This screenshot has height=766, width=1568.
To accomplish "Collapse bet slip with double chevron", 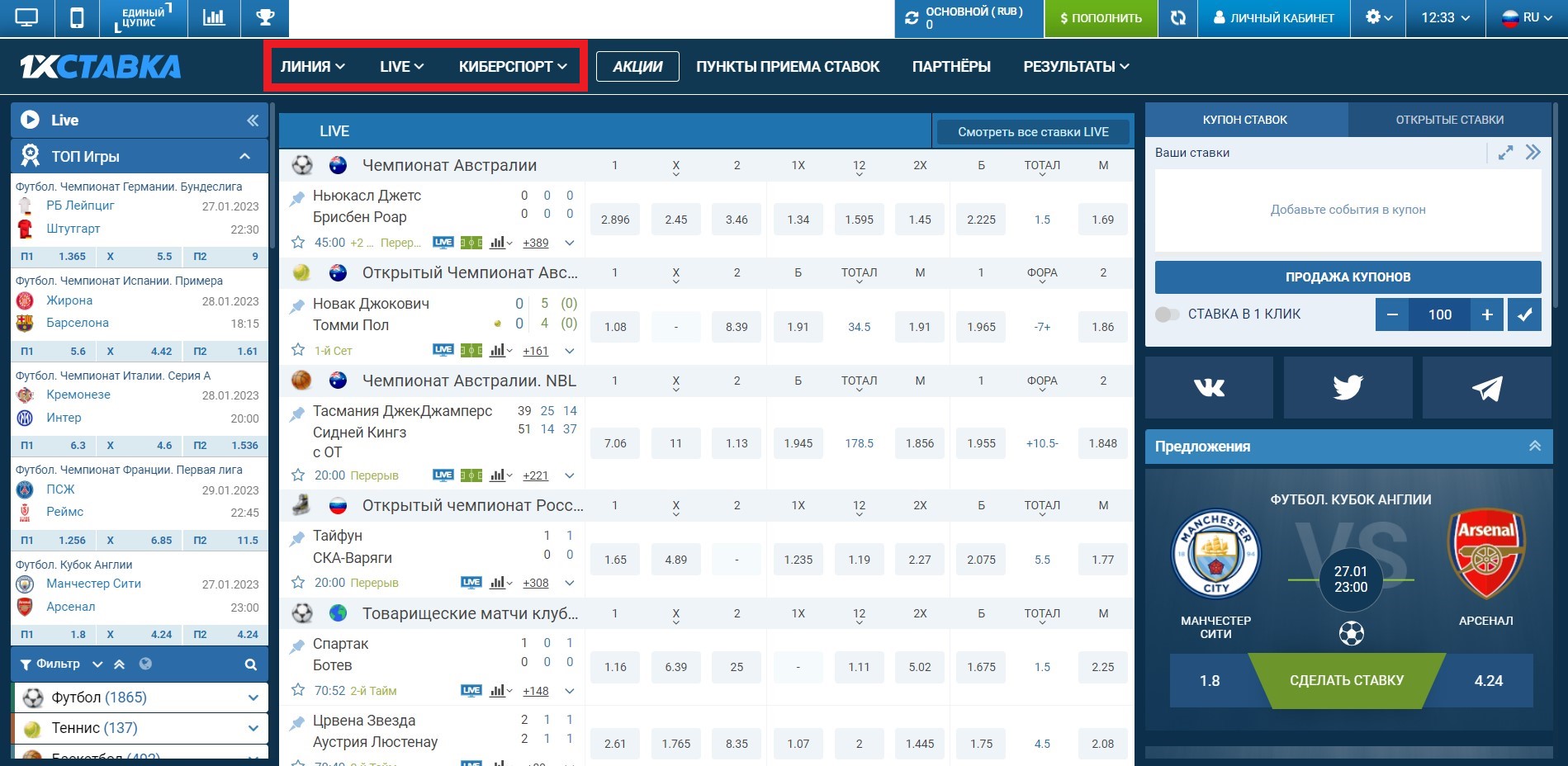I will pyautogui.click(x=1533, y=152).
